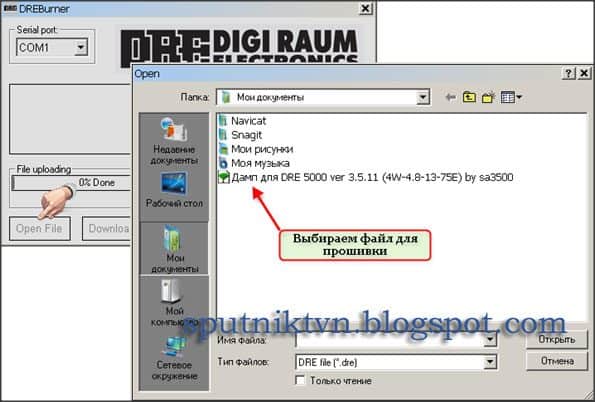Click the Open File button in DREBurner

click(x=40, y=229)
